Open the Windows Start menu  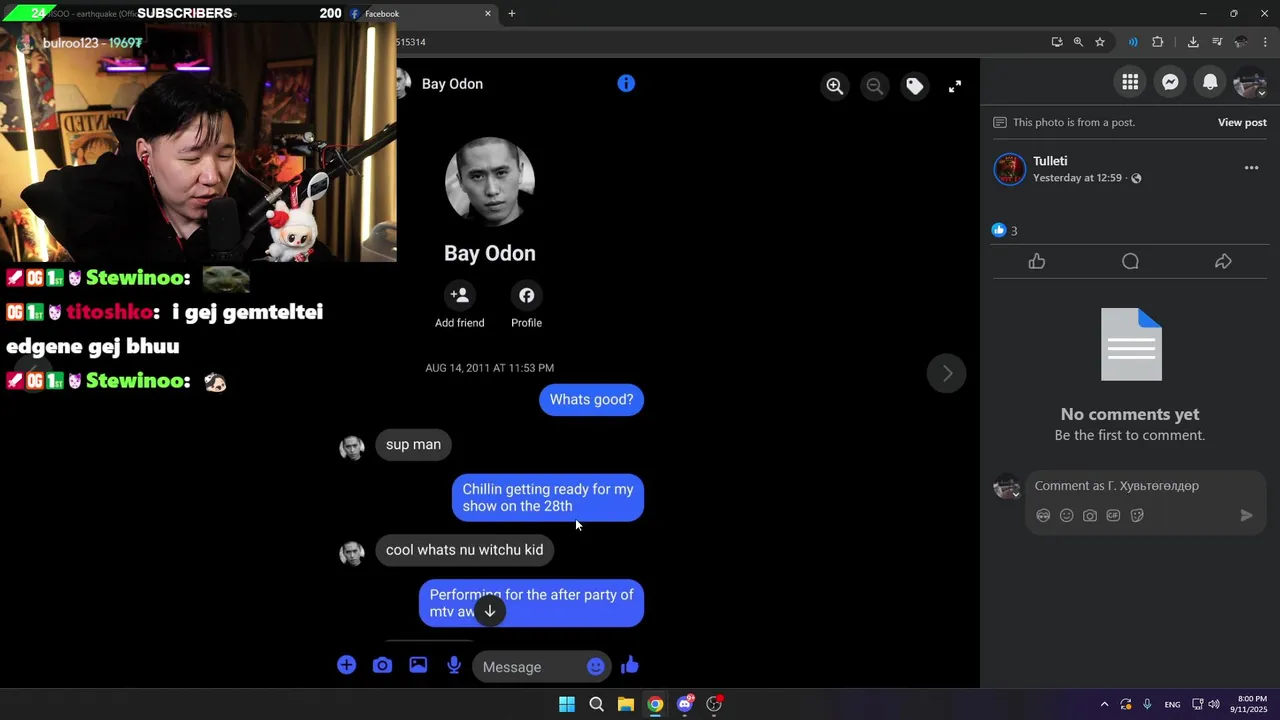point(567,704)
